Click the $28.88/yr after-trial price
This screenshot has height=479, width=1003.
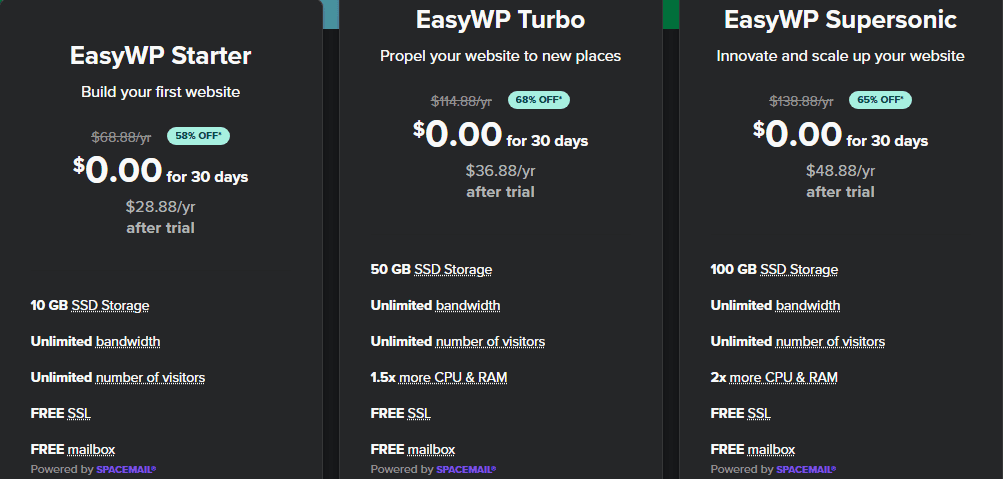[x=161, y=207]
